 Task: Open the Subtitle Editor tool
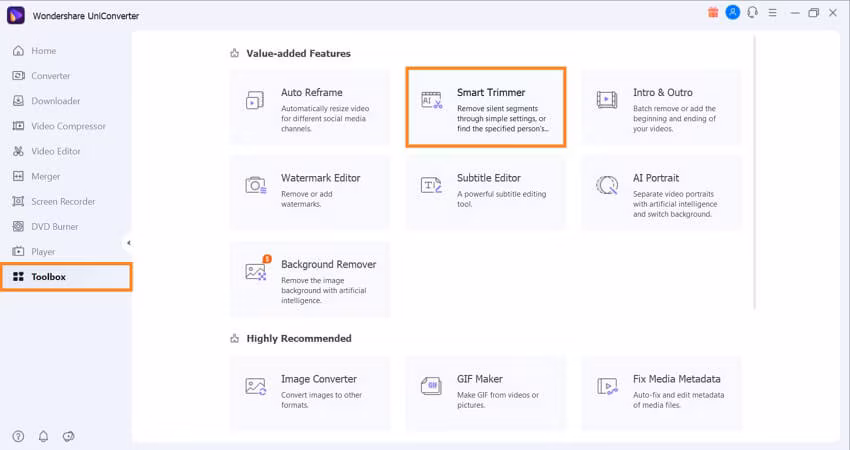486,192
